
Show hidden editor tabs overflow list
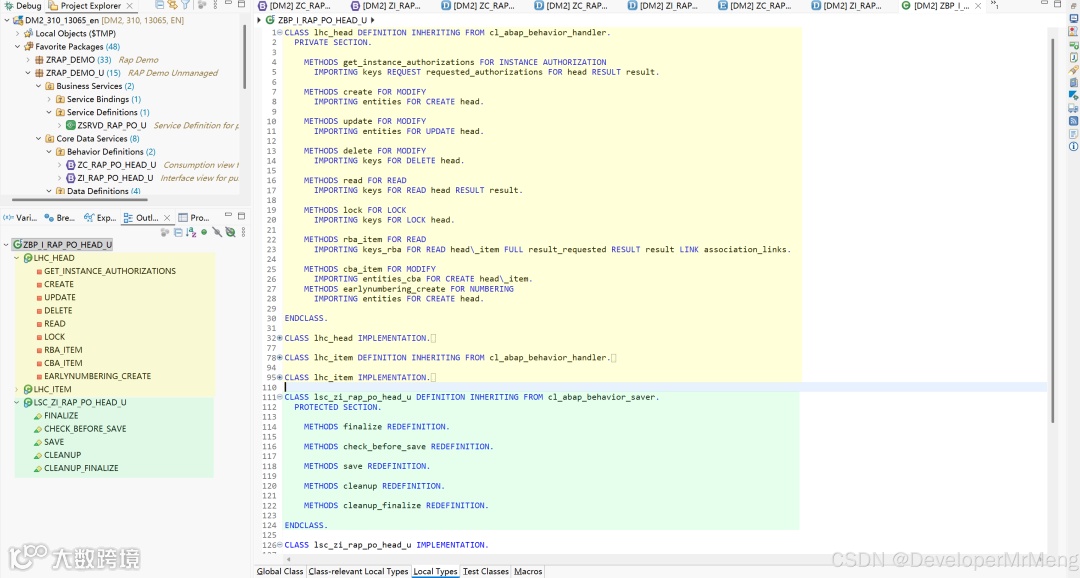tap(995, 5)
